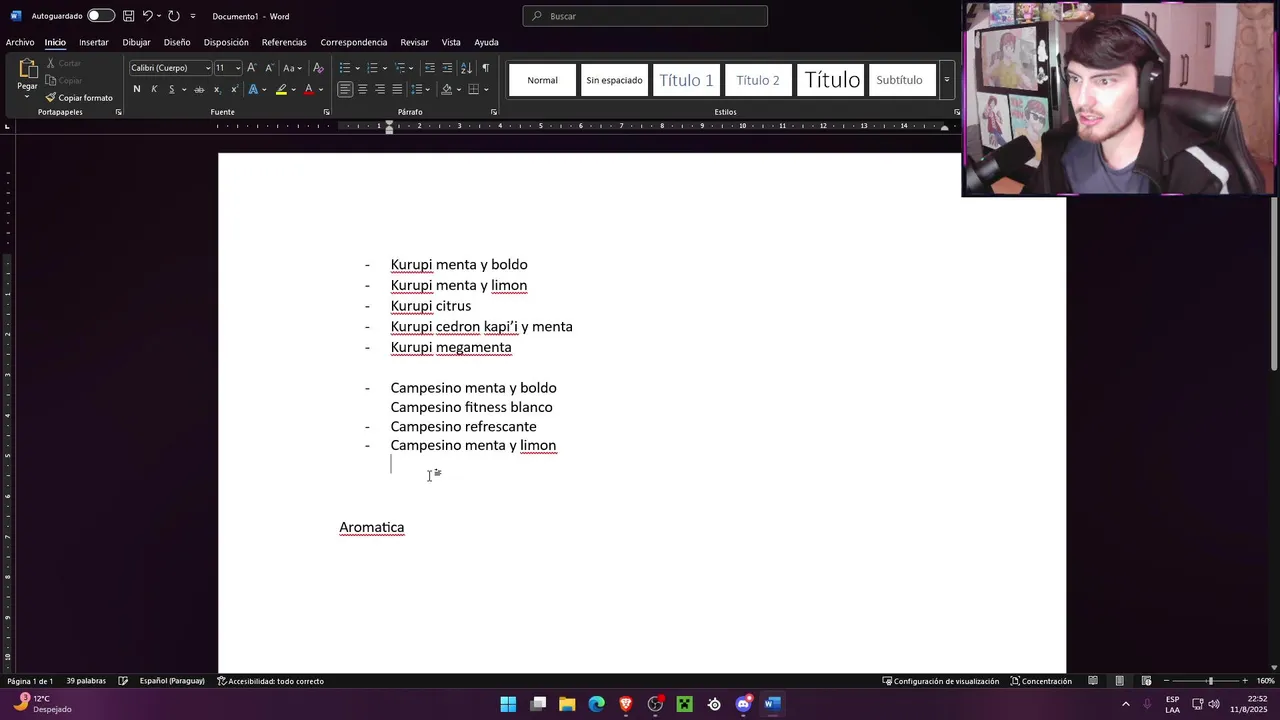Screen dimensions: 1280x720
Task: Open Brave browser from taskbar
Action: 626,704
